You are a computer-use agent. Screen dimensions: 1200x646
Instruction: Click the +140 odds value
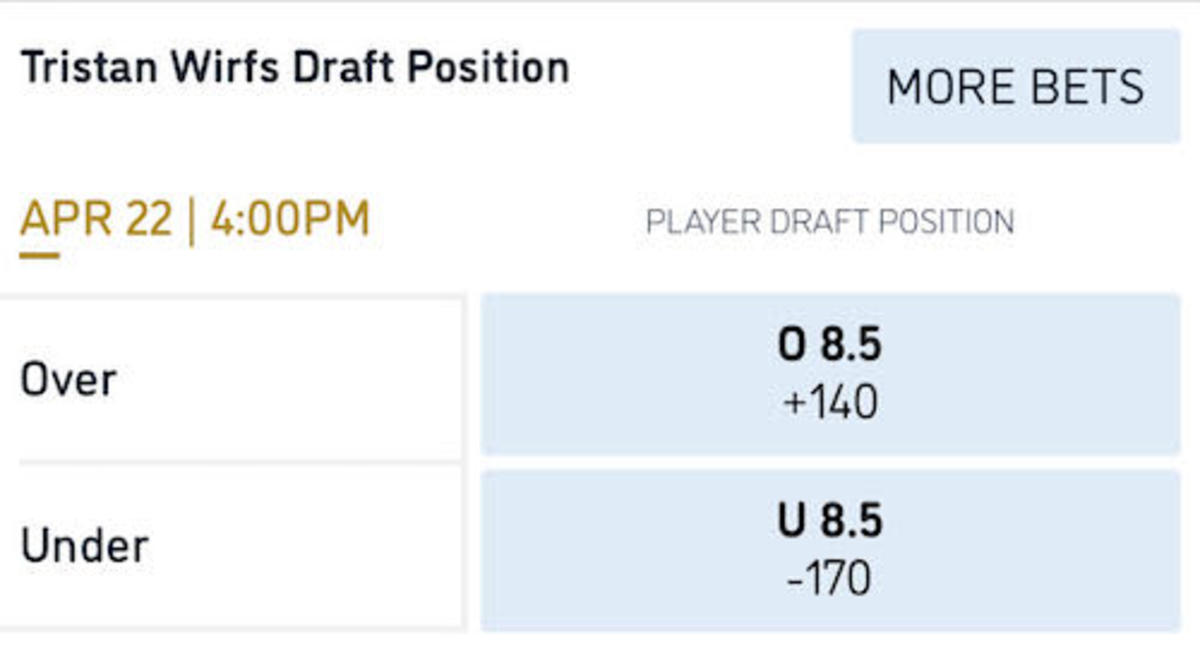830,403
